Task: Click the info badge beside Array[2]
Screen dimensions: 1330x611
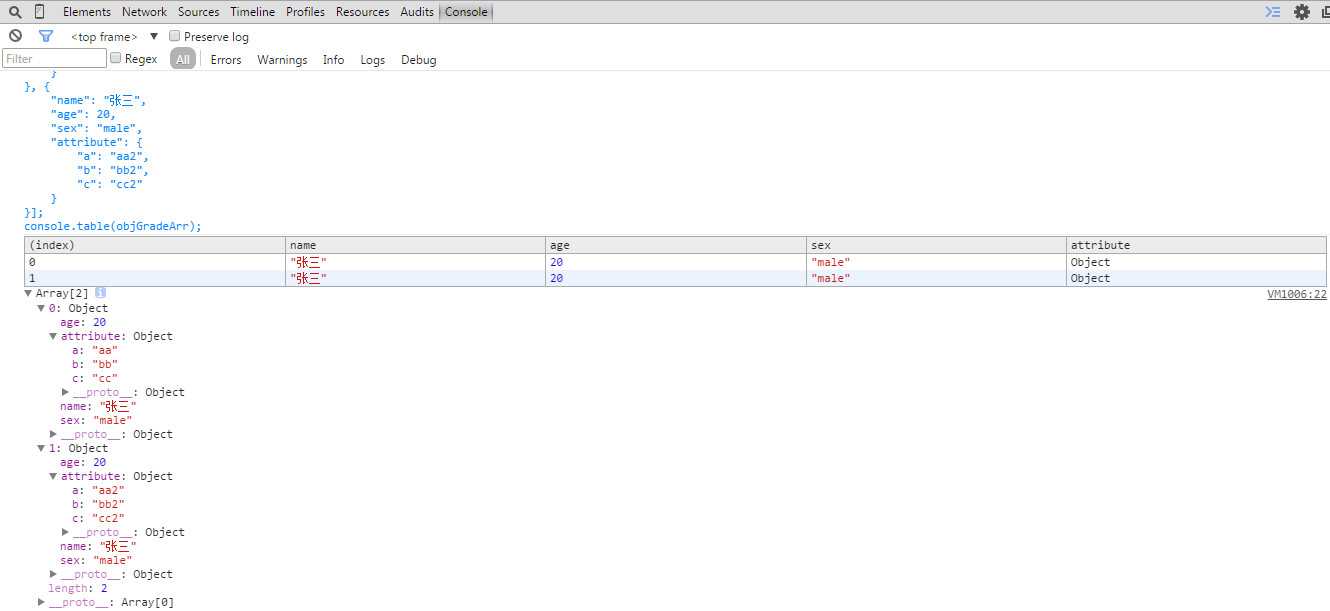Action: pos(100,293)
